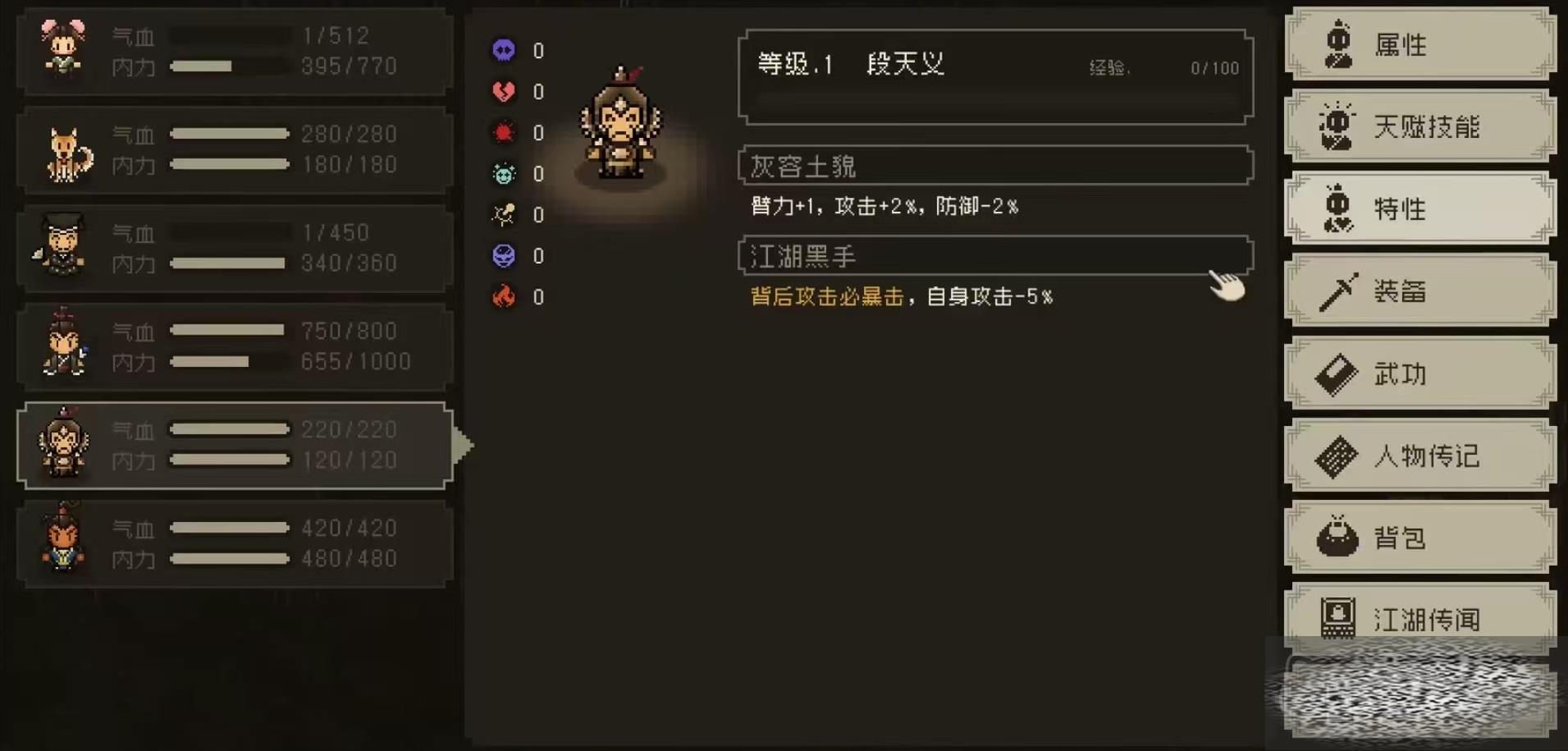Select the 江湖黑手 trait entry
Viewport: 1568px width, 751px height.
click(995, 256)
